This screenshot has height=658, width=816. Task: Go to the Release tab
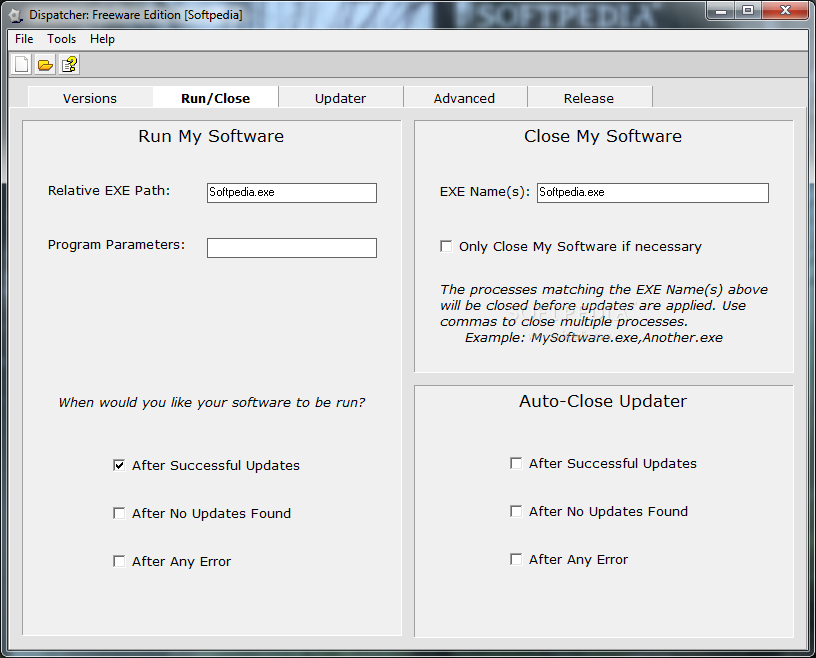(x=589, y=98)
